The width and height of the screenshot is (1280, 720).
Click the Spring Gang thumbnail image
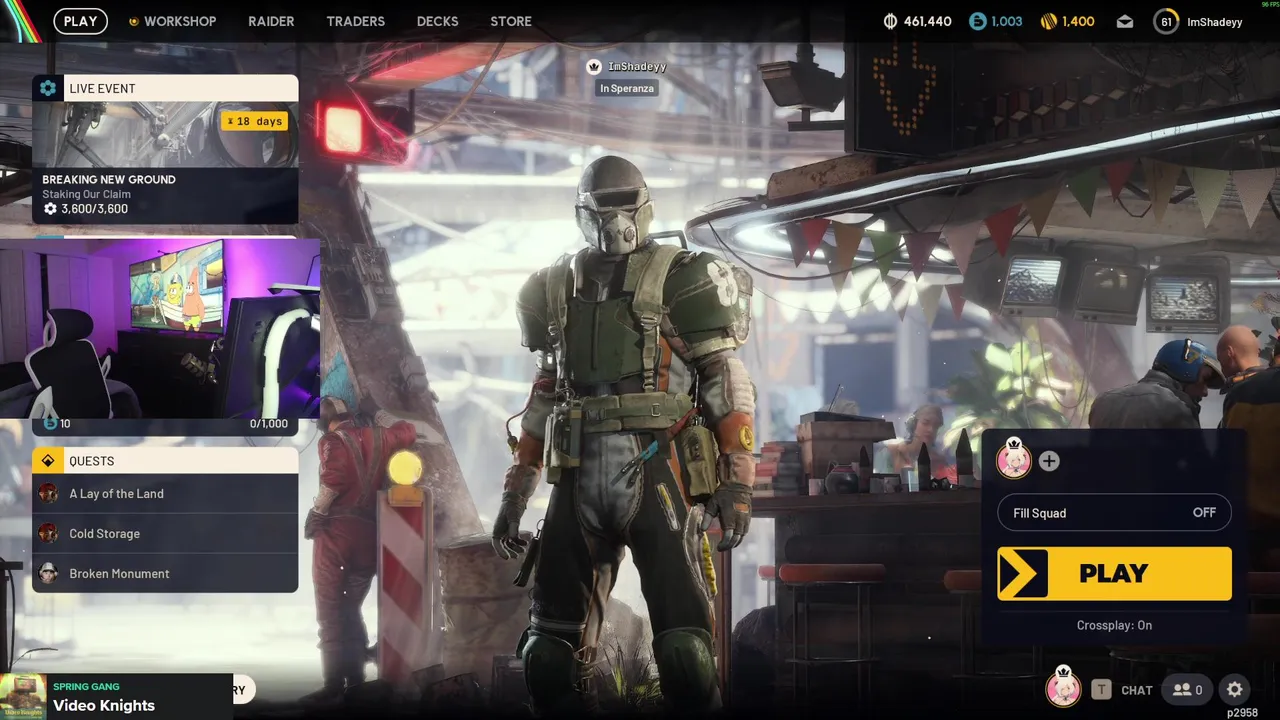pos(23,697)
